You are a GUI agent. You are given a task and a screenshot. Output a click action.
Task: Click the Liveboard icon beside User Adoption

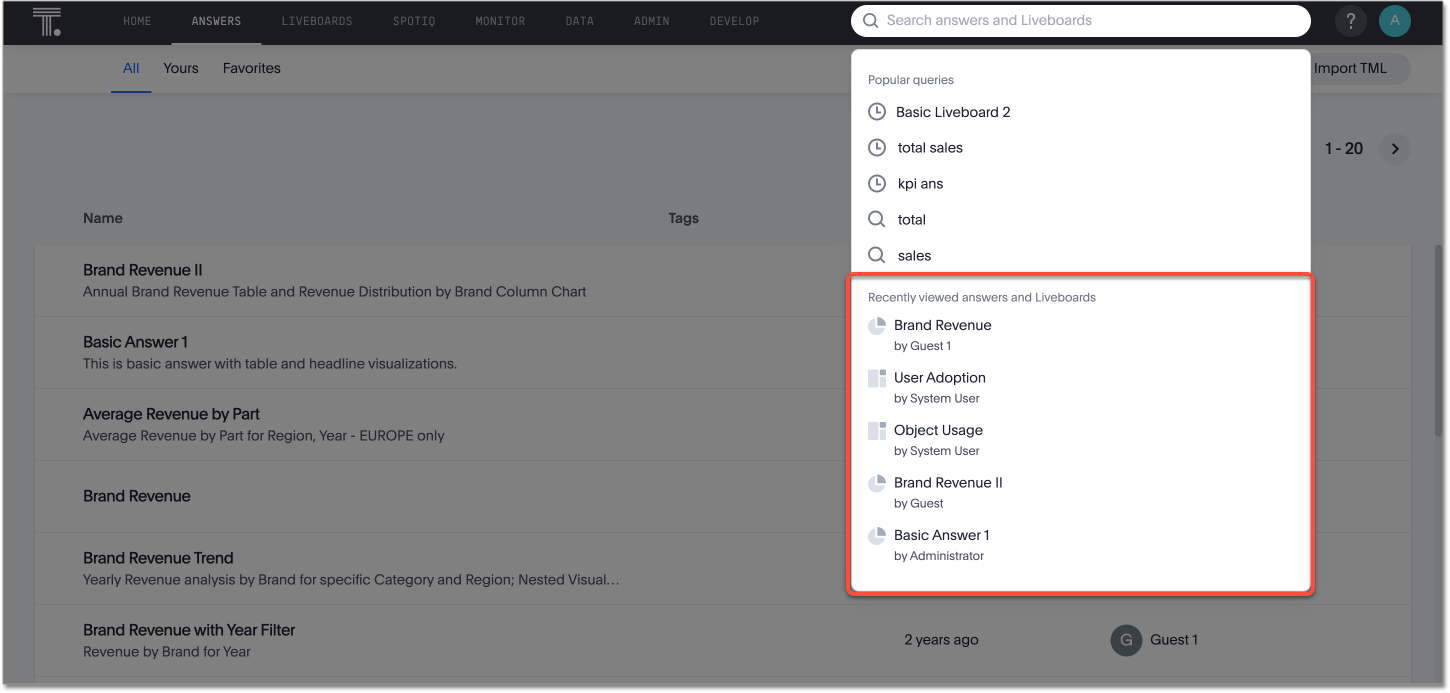point(877,378)
